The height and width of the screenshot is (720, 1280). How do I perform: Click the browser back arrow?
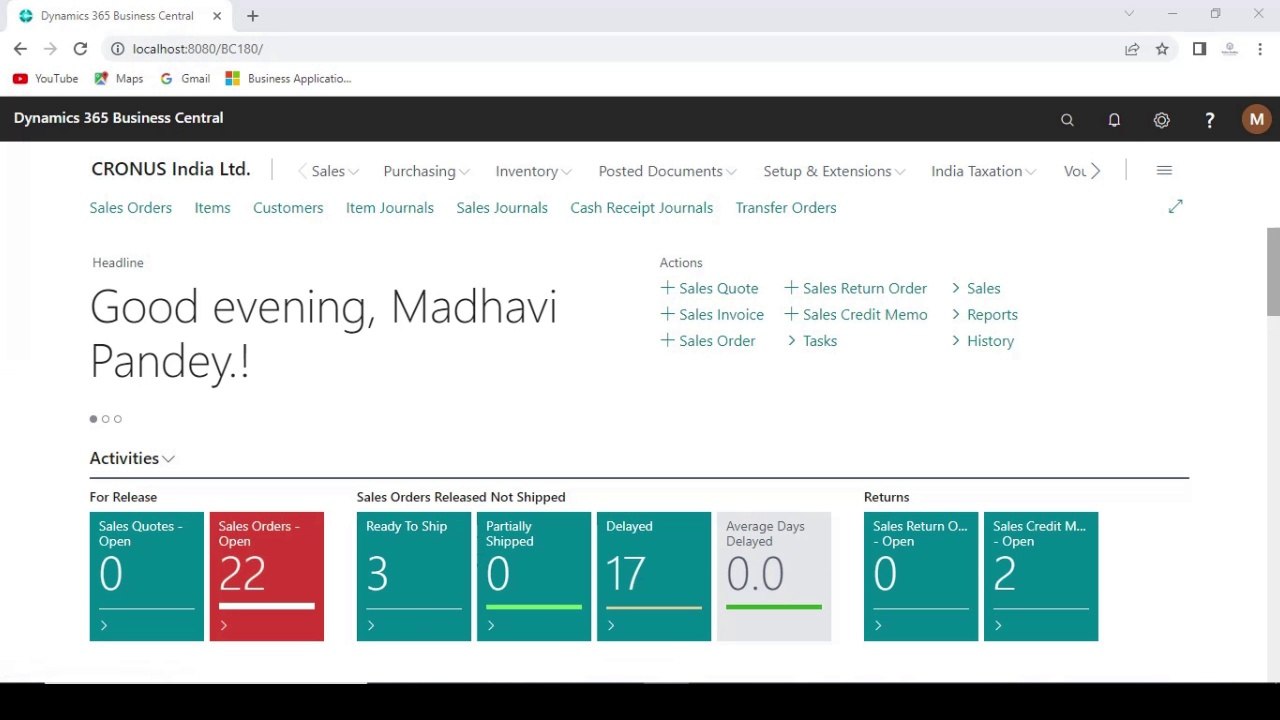(20, 49)
